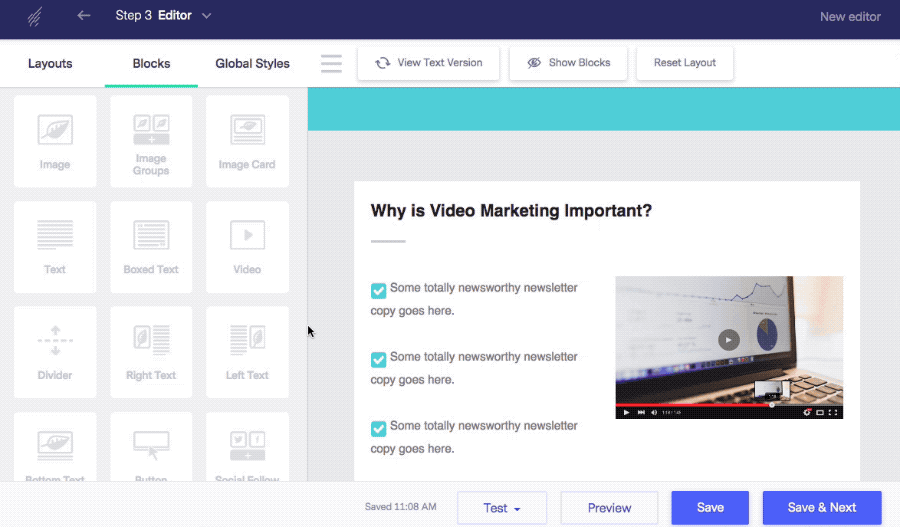Click the small play icon in video control bar
Image resolution: width=900 pixels, height=527 pixels.
coord(626,412)
